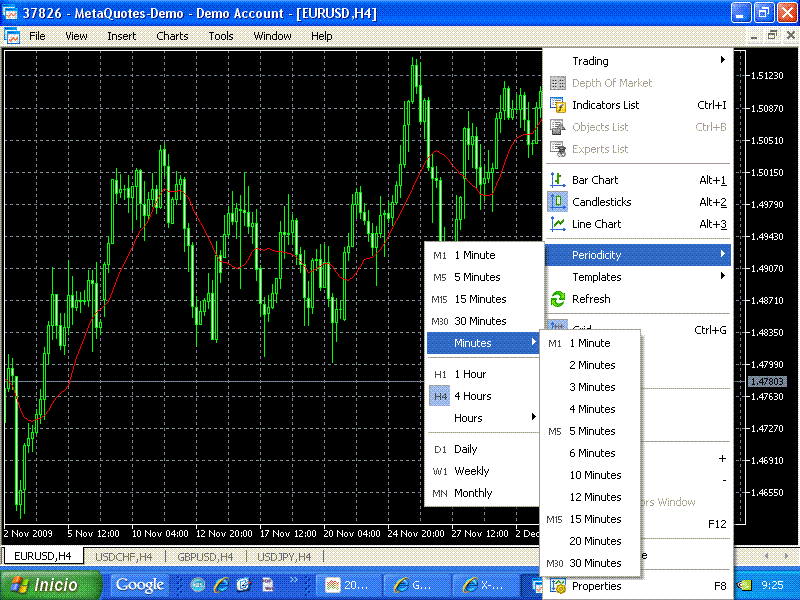Select the highlighted H4 4 Hours period
The height and width of the screenshot is (600, 800).
coord(472,396)
